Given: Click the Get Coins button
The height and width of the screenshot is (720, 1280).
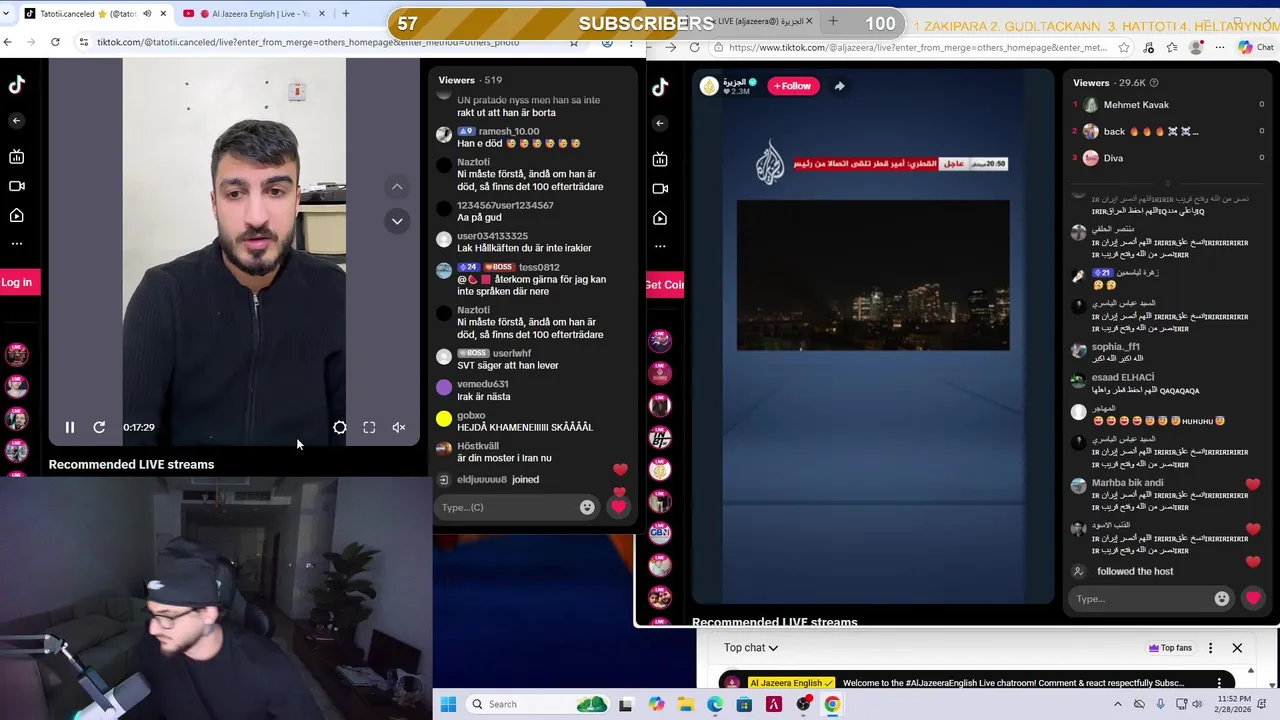Looking at the screenshot, I should click(x=664, y=285).
